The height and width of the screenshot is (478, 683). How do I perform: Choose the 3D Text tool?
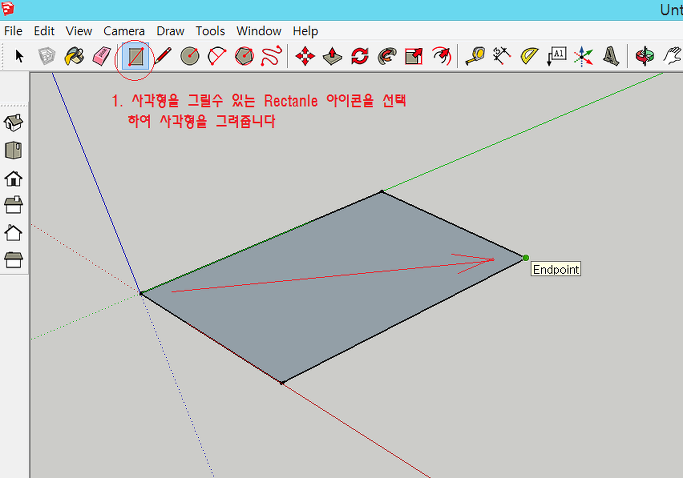coord(611,56)
